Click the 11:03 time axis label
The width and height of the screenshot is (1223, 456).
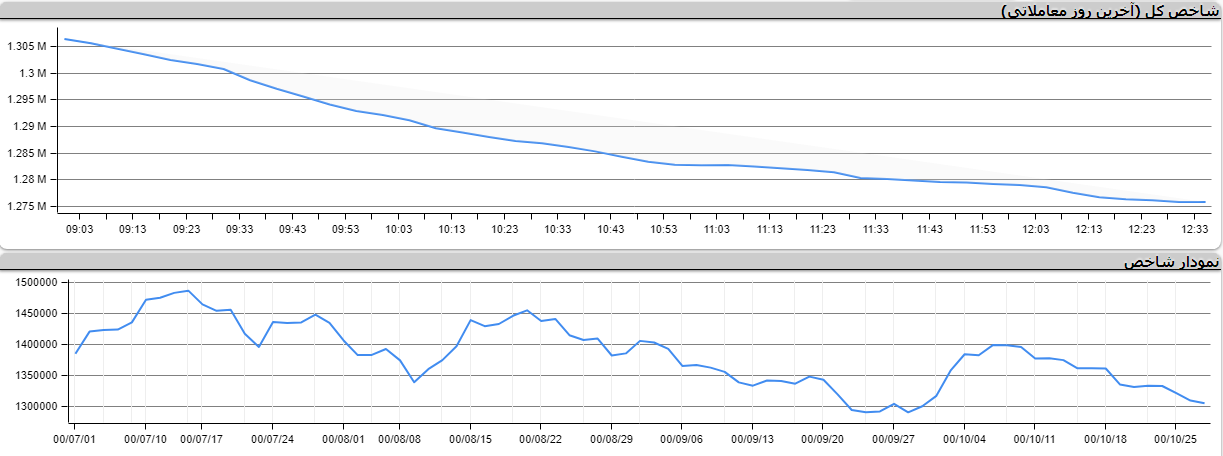click(x=716, y=229)
